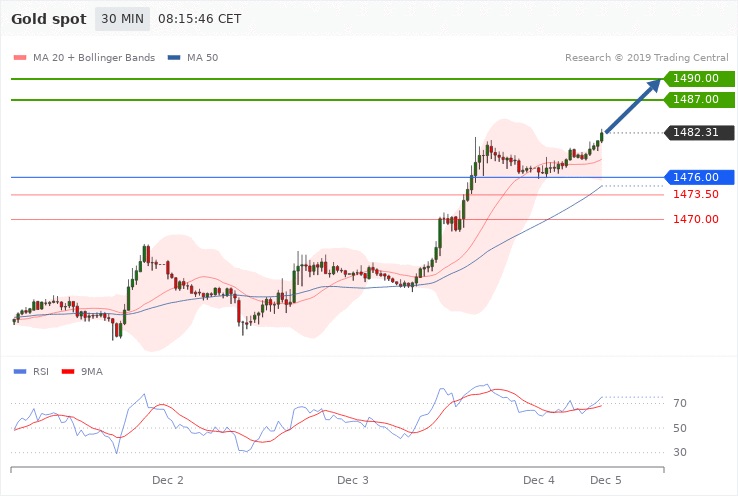The image size is (738, 500).
Task: Click the blue upward forecast arrow
Action: (633, 109)
